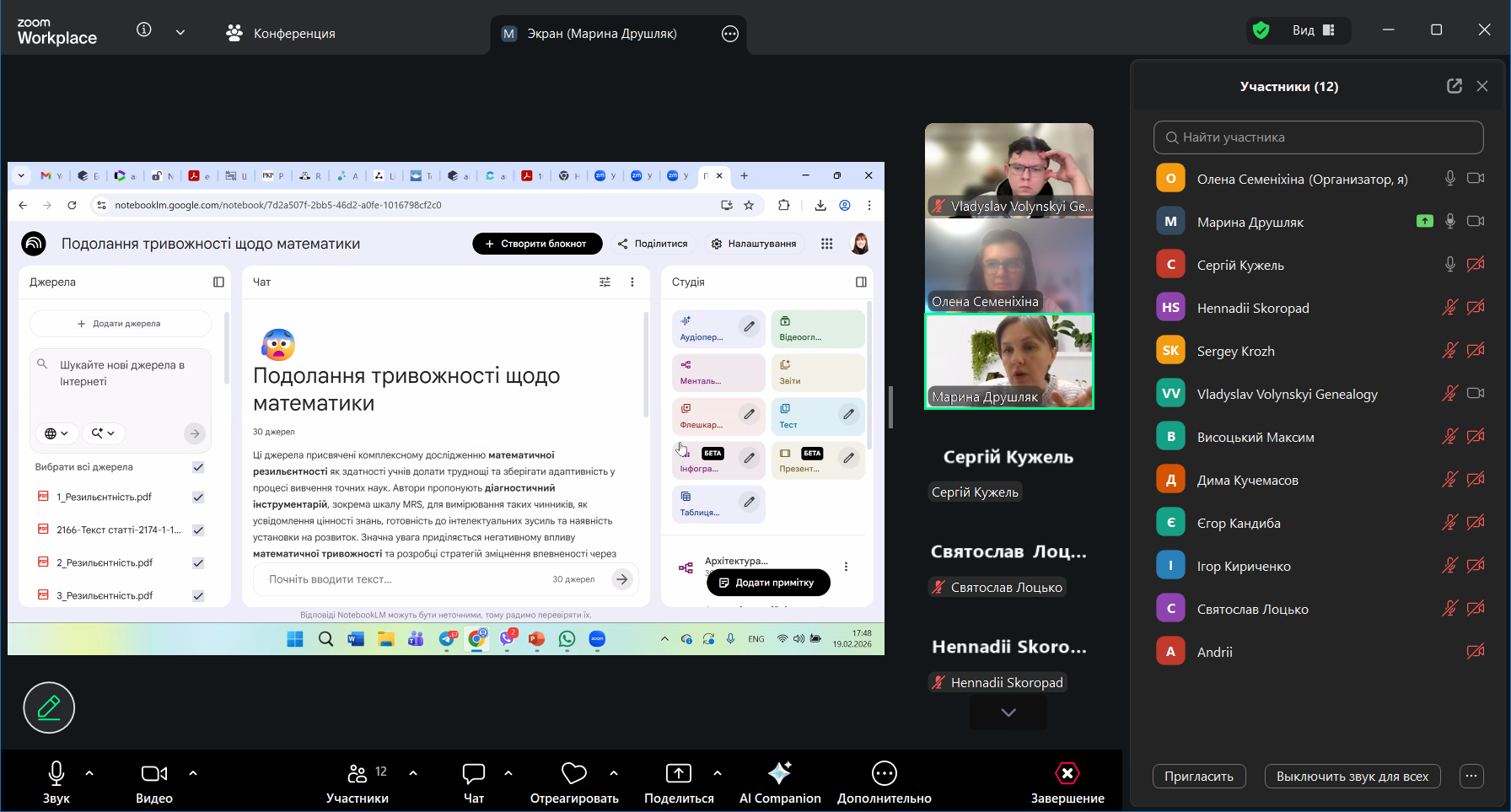Show more video tiles with down chevron
Screen dimensions: 1511x812
(1008, 713)
